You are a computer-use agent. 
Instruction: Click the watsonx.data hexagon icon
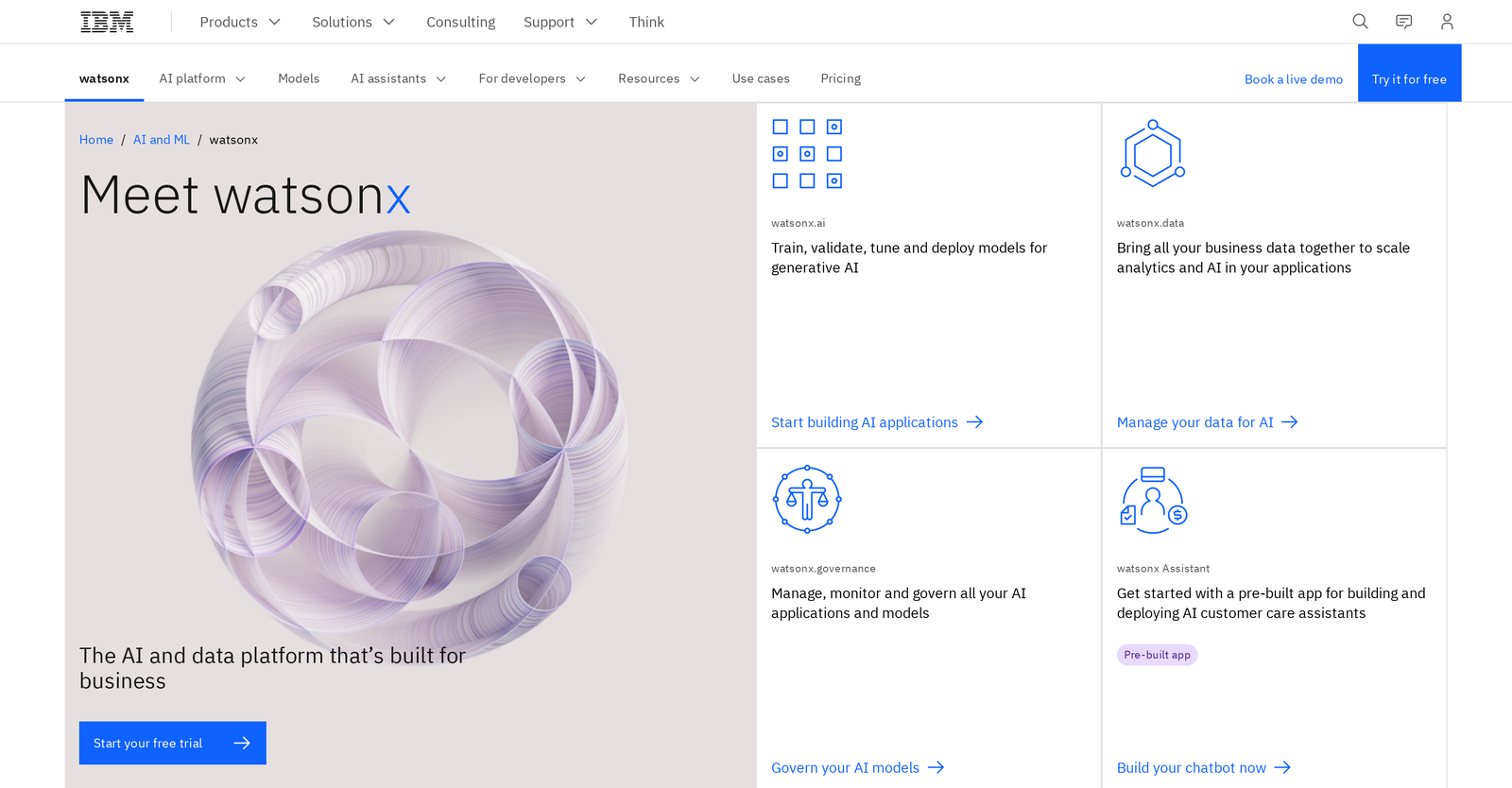tap(1153, 153)
